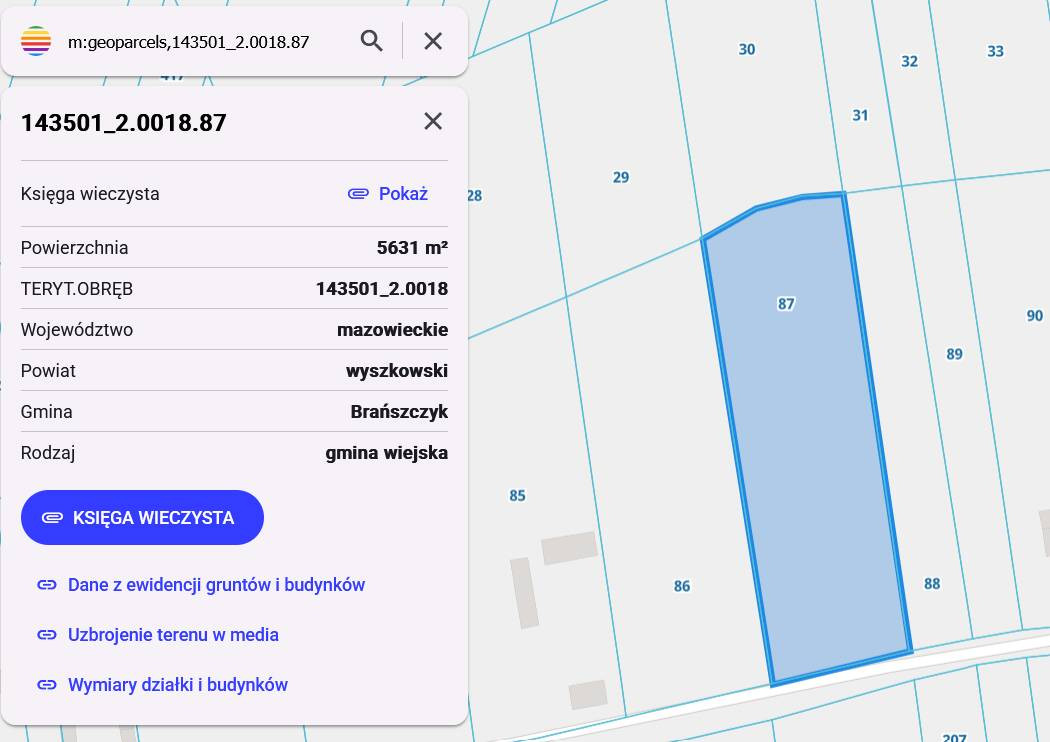Click the county value wyszkowski
This screenshot has width=1050, height=742.
(396, 370)
